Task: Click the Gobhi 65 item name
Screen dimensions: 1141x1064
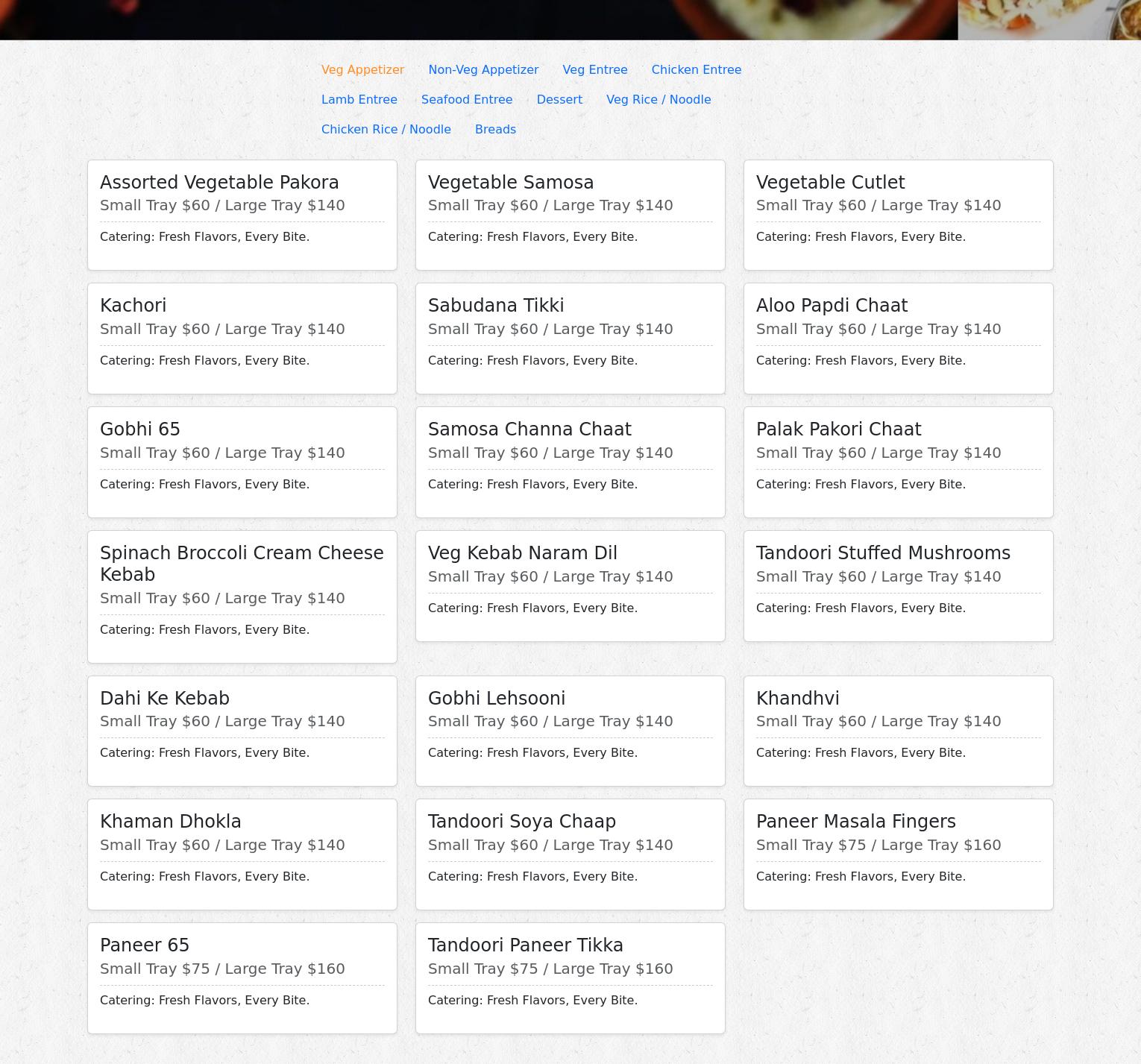Action: click(x=140, y=429)
